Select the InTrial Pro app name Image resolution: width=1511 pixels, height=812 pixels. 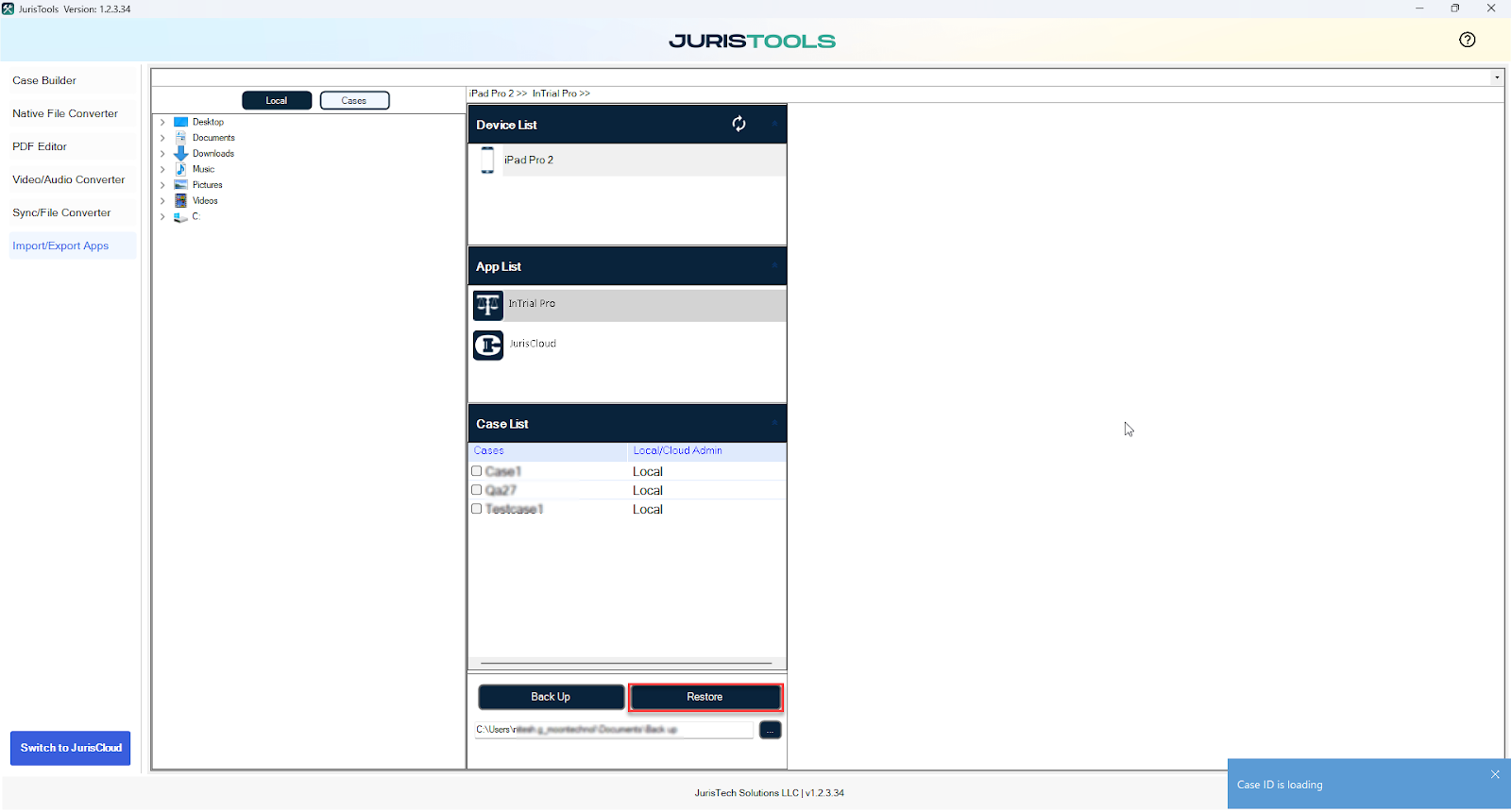click(532, 304)
